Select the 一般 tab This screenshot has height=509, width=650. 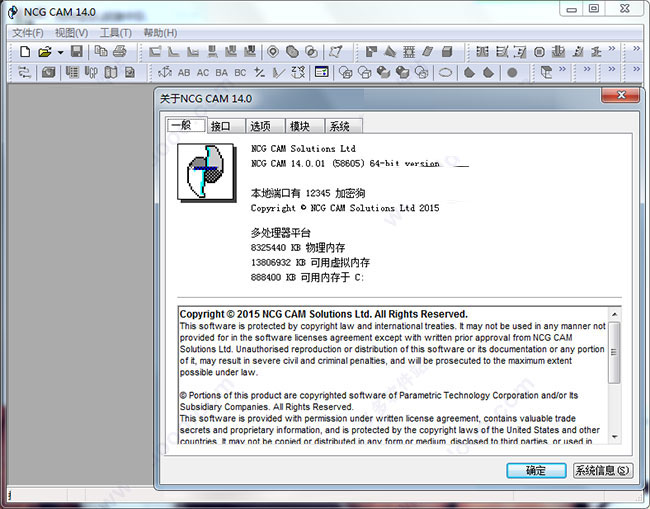[186, 125]
